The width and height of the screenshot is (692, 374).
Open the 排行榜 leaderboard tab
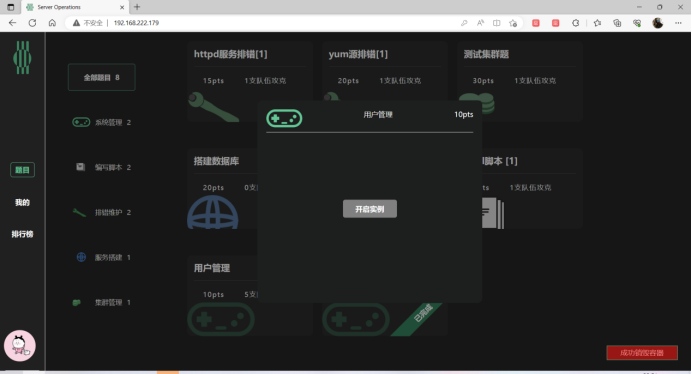coord(23,234)
